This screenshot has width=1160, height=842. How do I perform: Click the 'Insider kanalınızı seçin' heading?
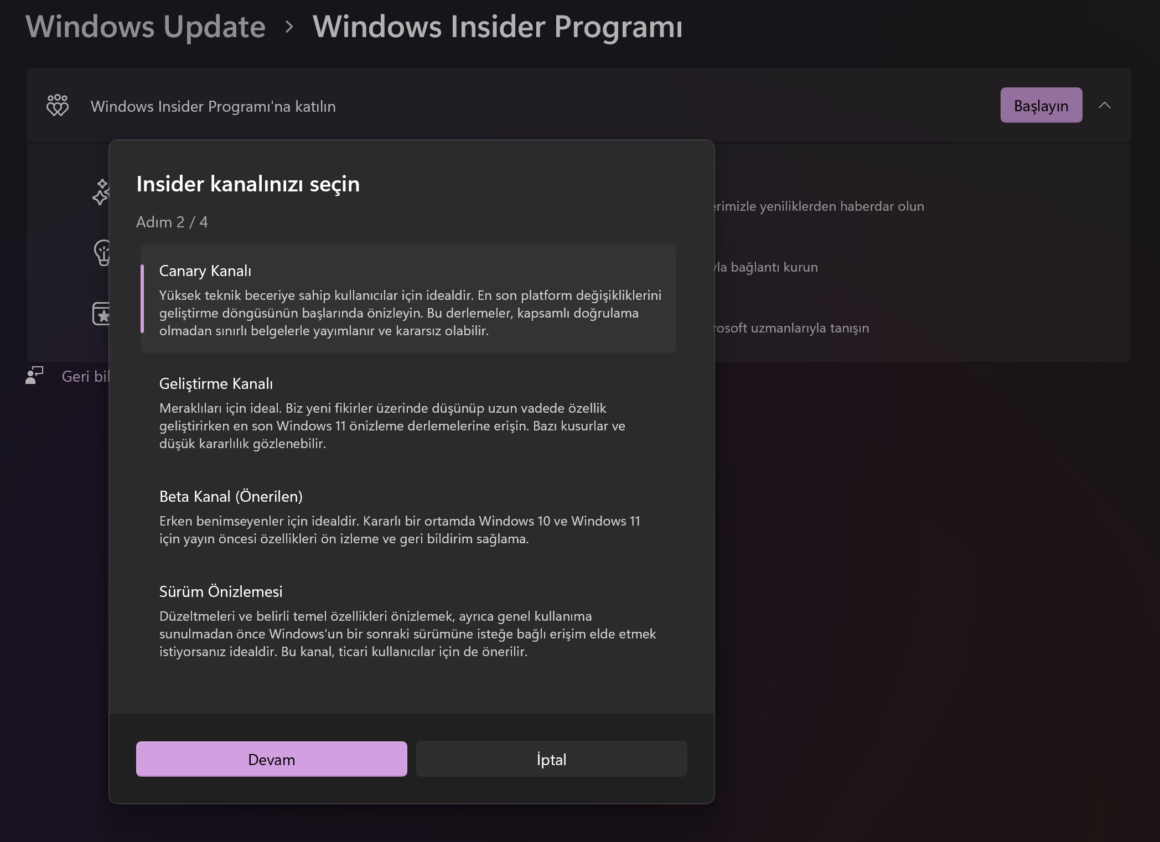click(248, 183)
